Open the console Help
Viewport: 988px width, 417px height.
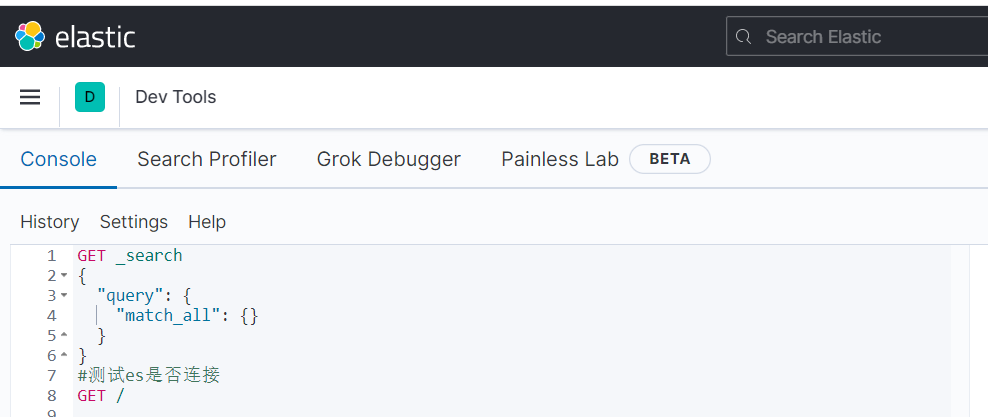[x=207, y=222]
